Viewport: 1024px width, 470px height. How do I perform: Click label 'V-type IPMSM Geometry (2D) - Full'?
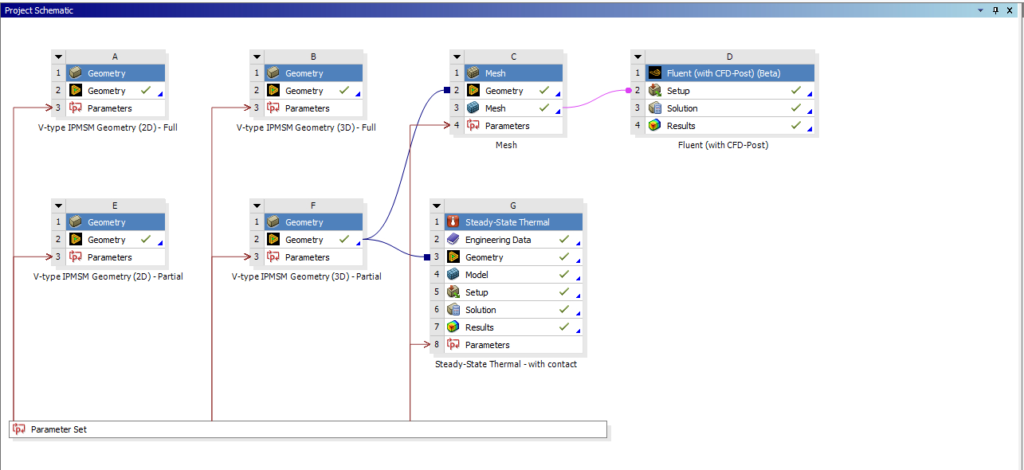(x=108, y=128)
